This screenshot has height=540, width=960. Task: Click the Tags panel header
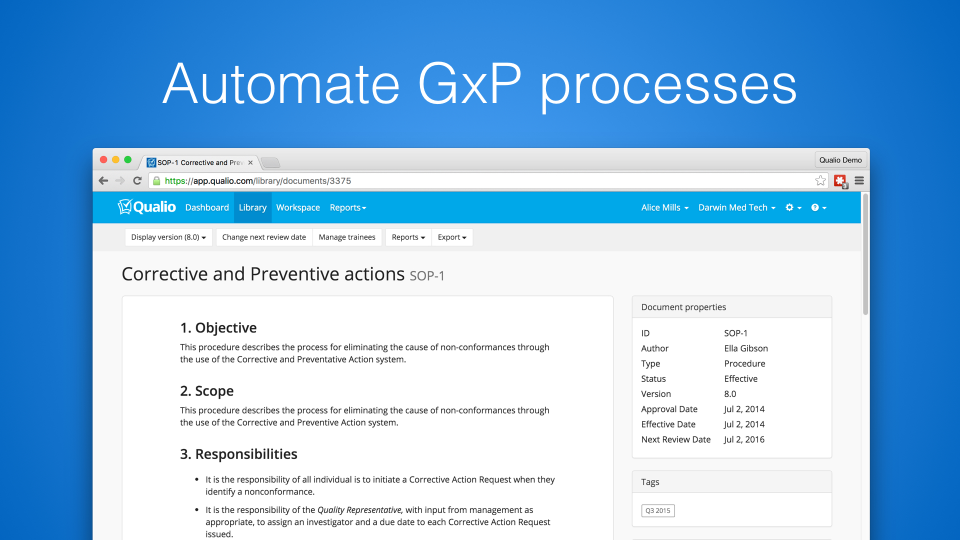click(x=732, y=482)
